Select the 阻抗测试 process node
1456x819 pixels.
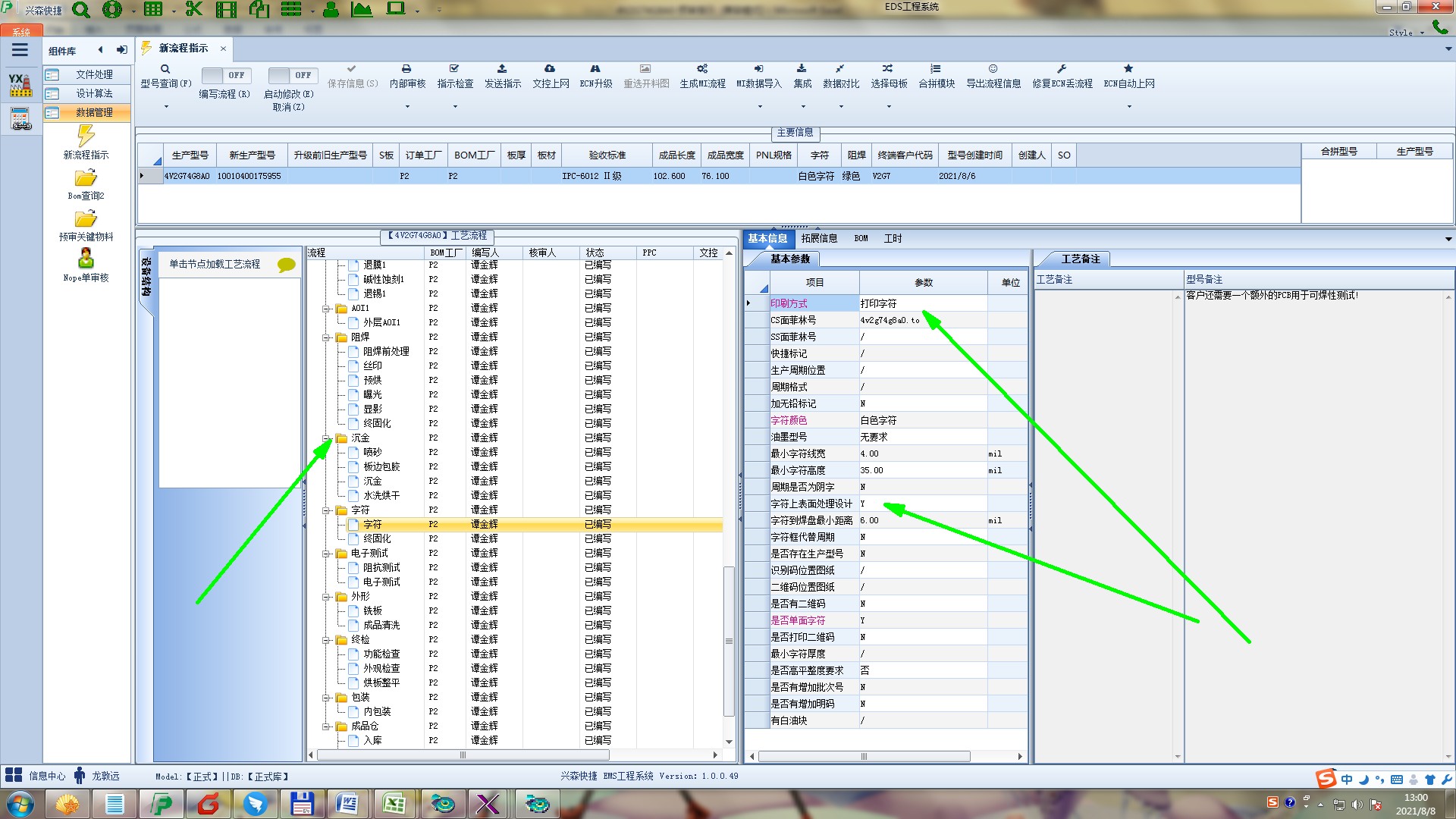pyautogui.click(x=381, y=568)
